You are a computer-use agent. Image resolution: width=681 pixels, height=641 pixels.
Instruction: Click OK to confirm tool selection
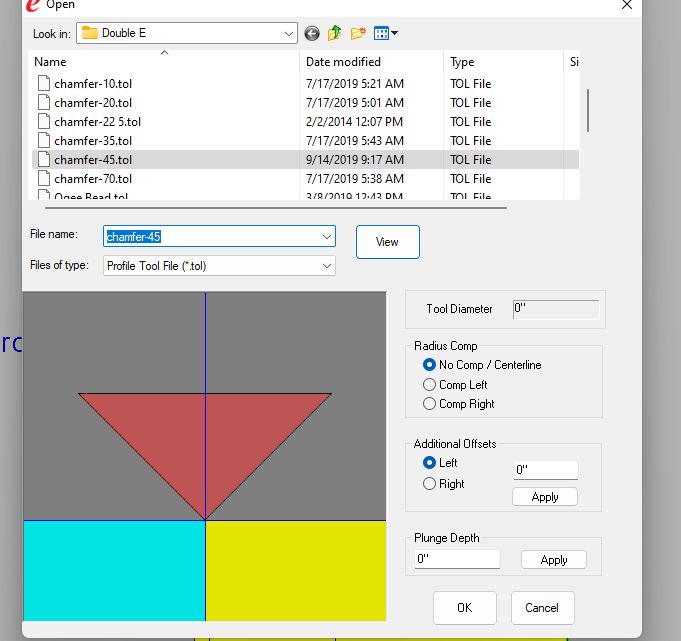point(464,607)
